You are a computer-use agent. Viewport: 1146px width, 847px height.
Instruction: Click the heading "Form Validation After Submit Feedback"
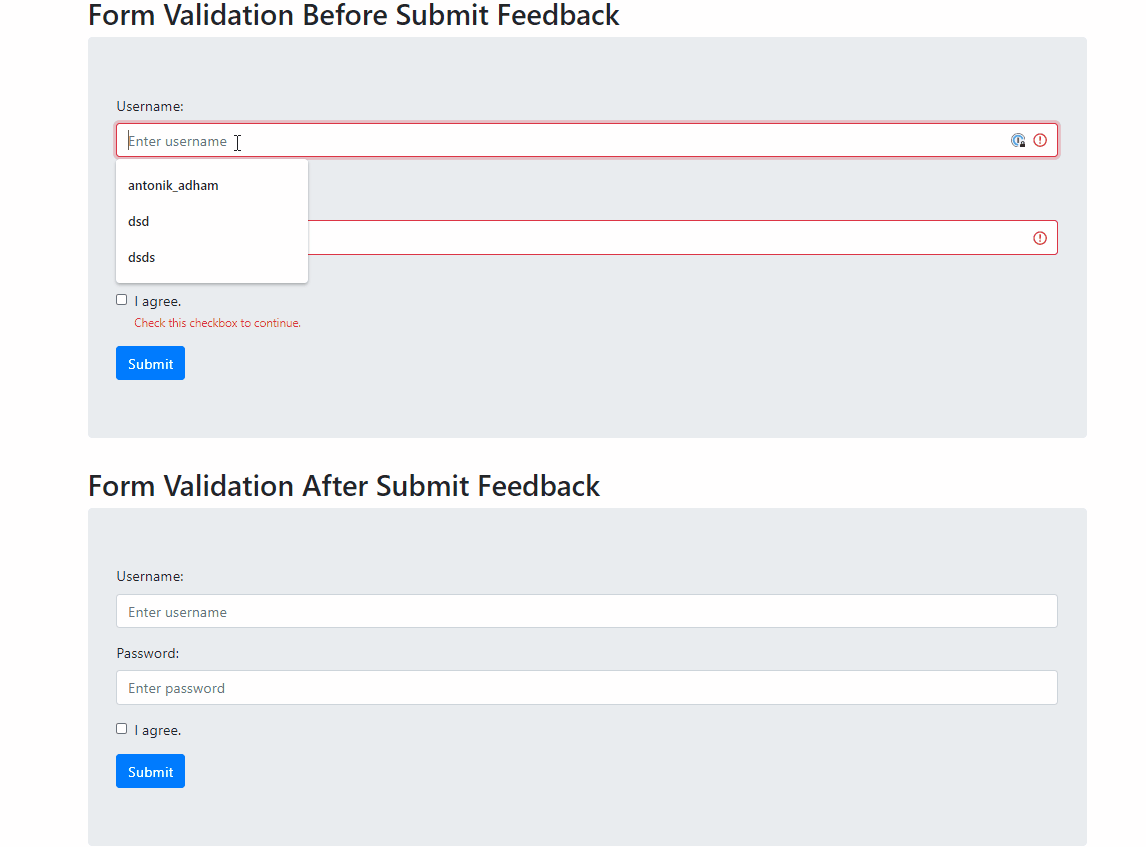point(344,486)
